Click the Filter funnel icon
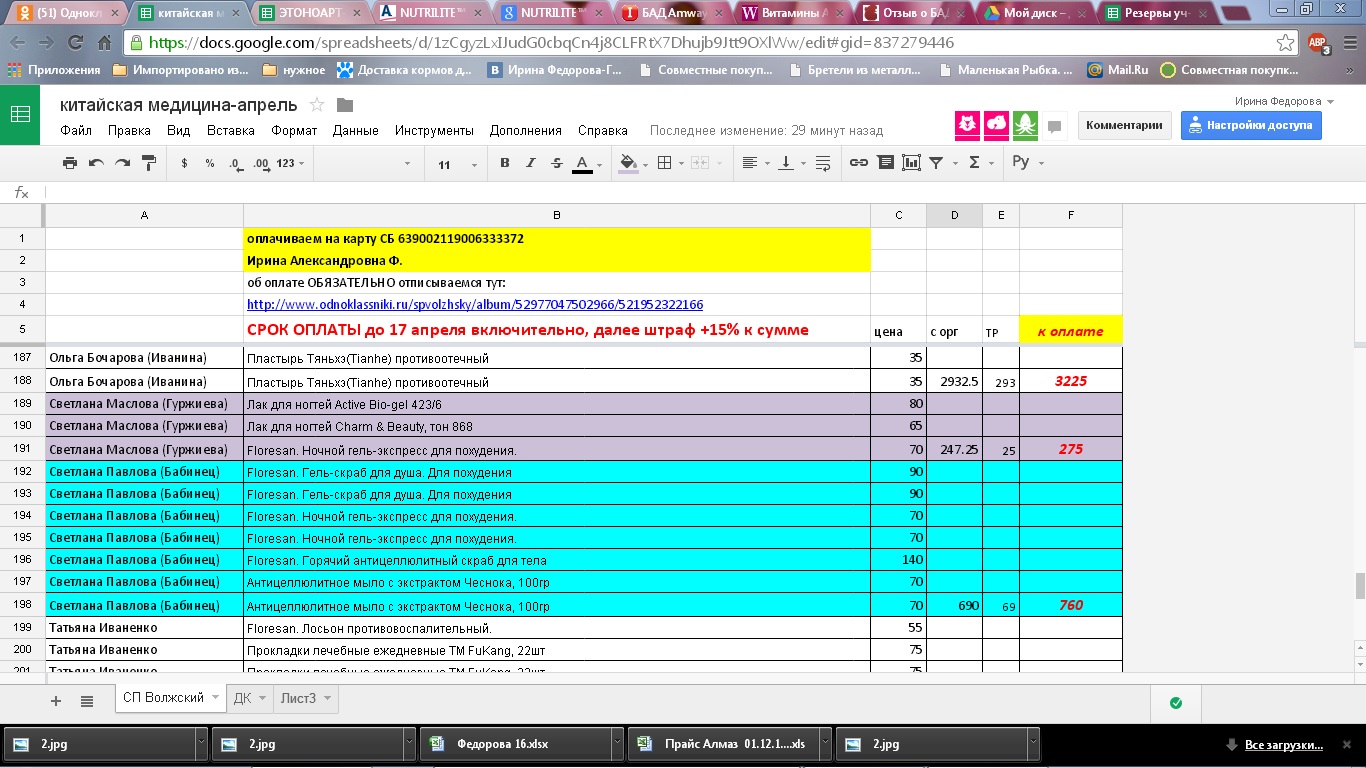Screen dimensions: 1366x768 [937, 163]
